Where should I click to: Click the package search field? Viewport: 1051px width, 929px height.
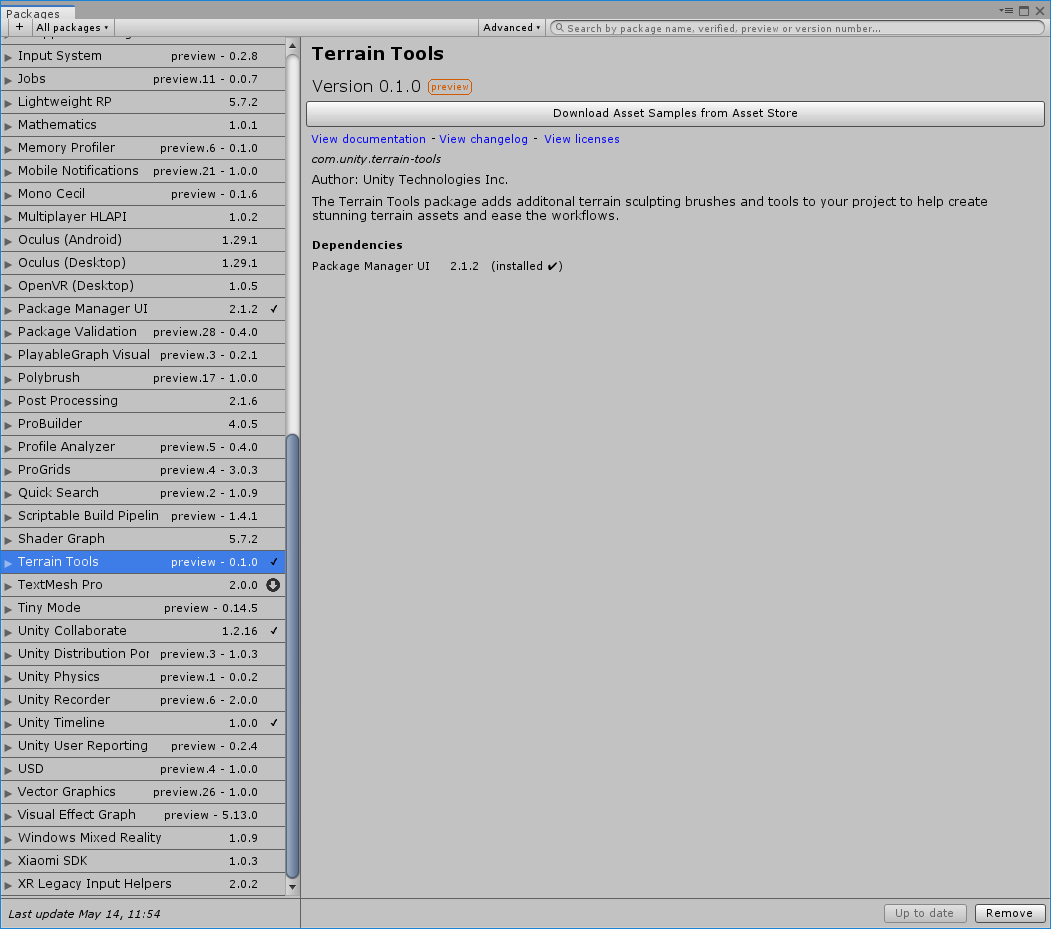pos(797,28)
